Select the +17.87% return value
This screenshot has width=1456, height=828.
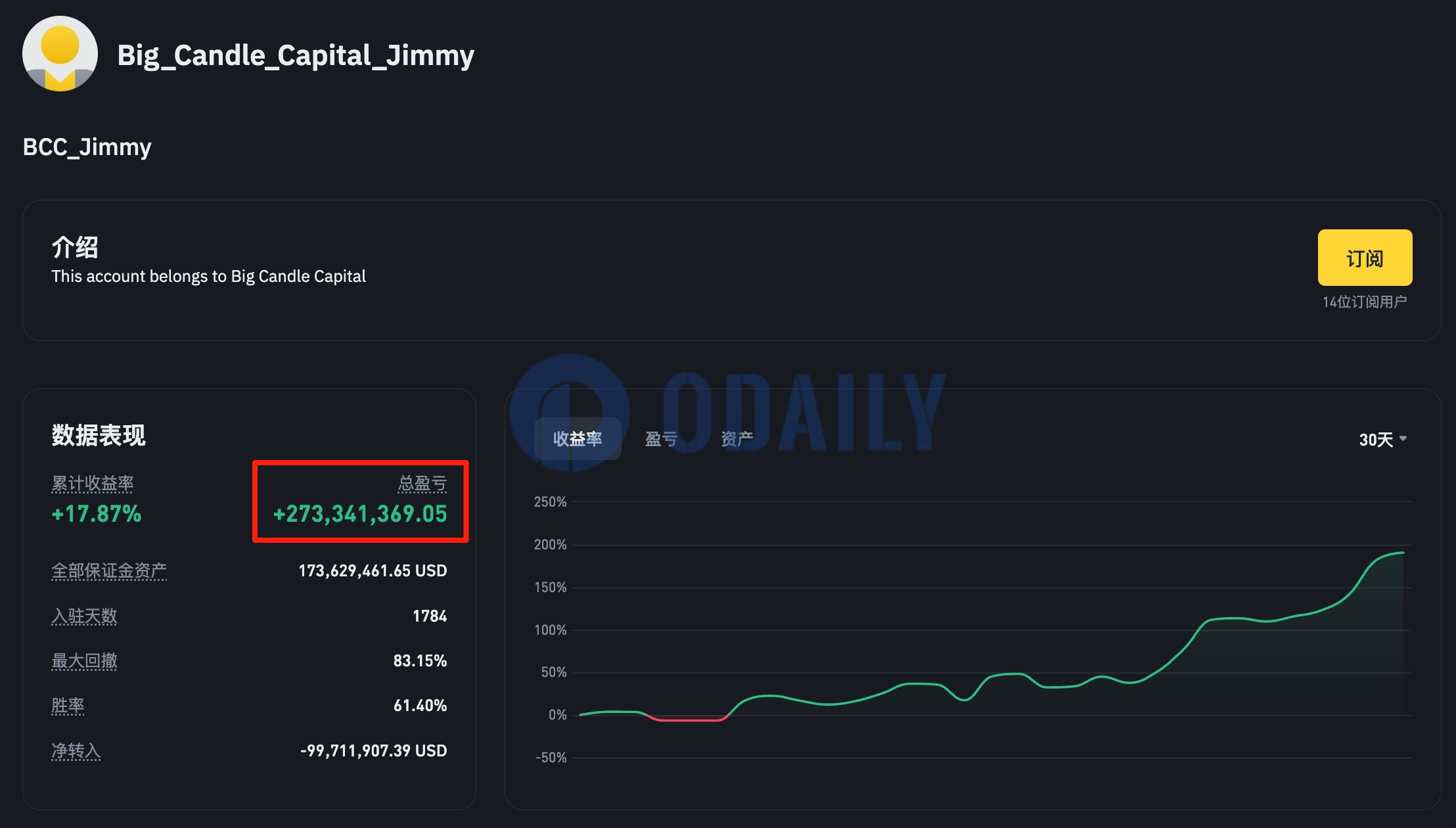(x=97, y=514)
